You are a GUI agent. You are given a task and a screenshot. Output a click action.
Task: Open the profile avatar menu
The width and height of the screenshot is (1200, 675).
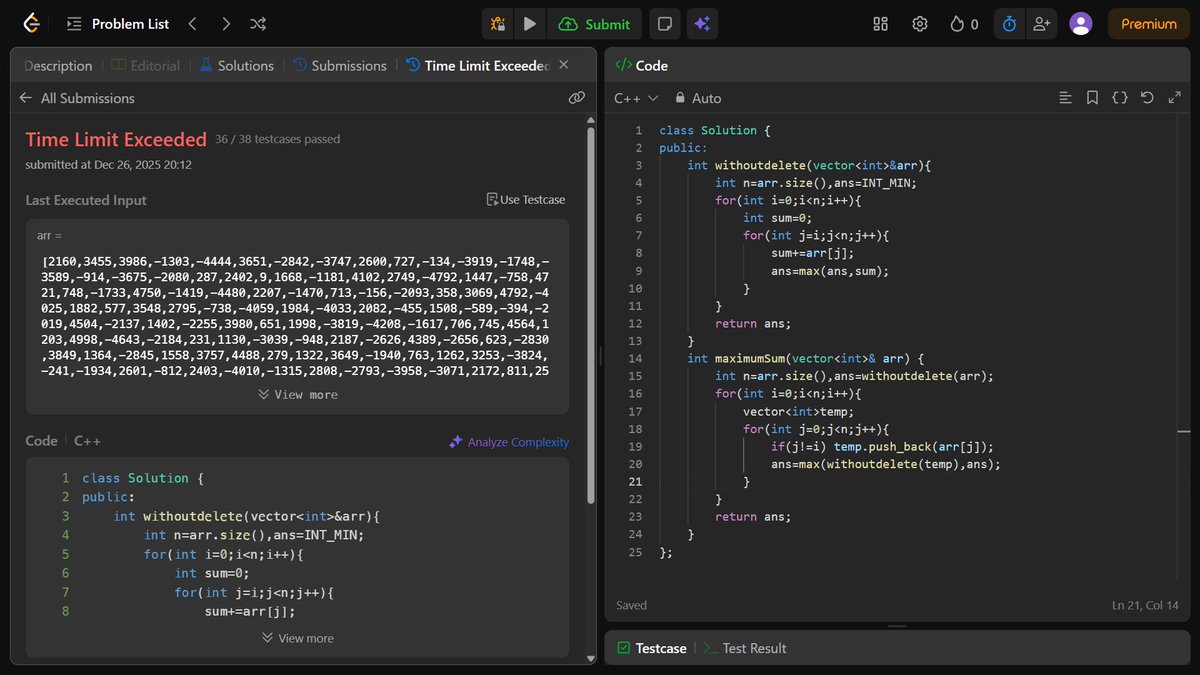(x=1080, y=24)
